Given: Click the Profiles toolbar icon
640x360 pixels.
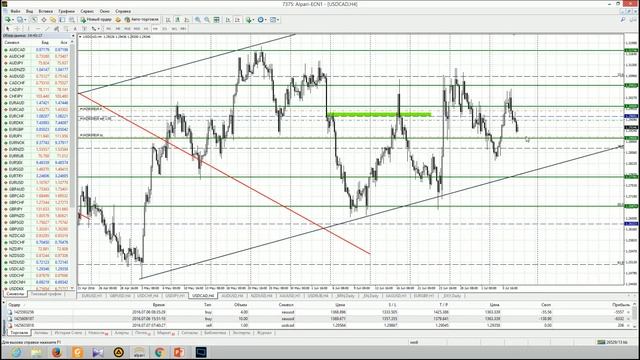Looking at the screenshot, I should pyautogui.click(x=19, y=20).
